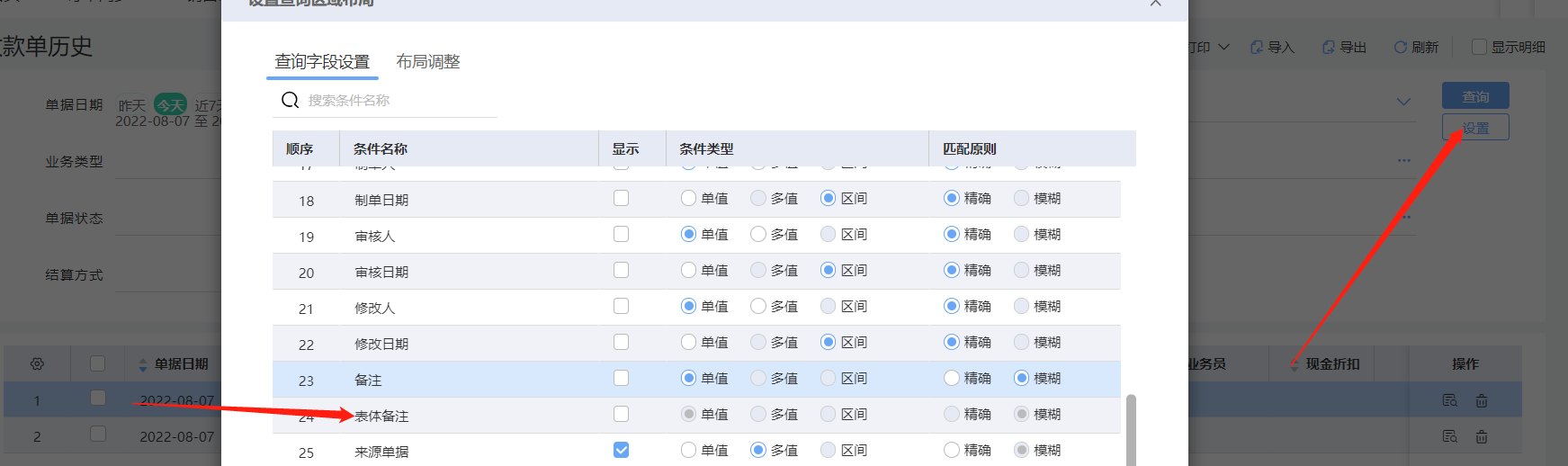Viewport: 1568px width, 466px height.
Task: Click the 查询 button
Action: click(1475, 96)
